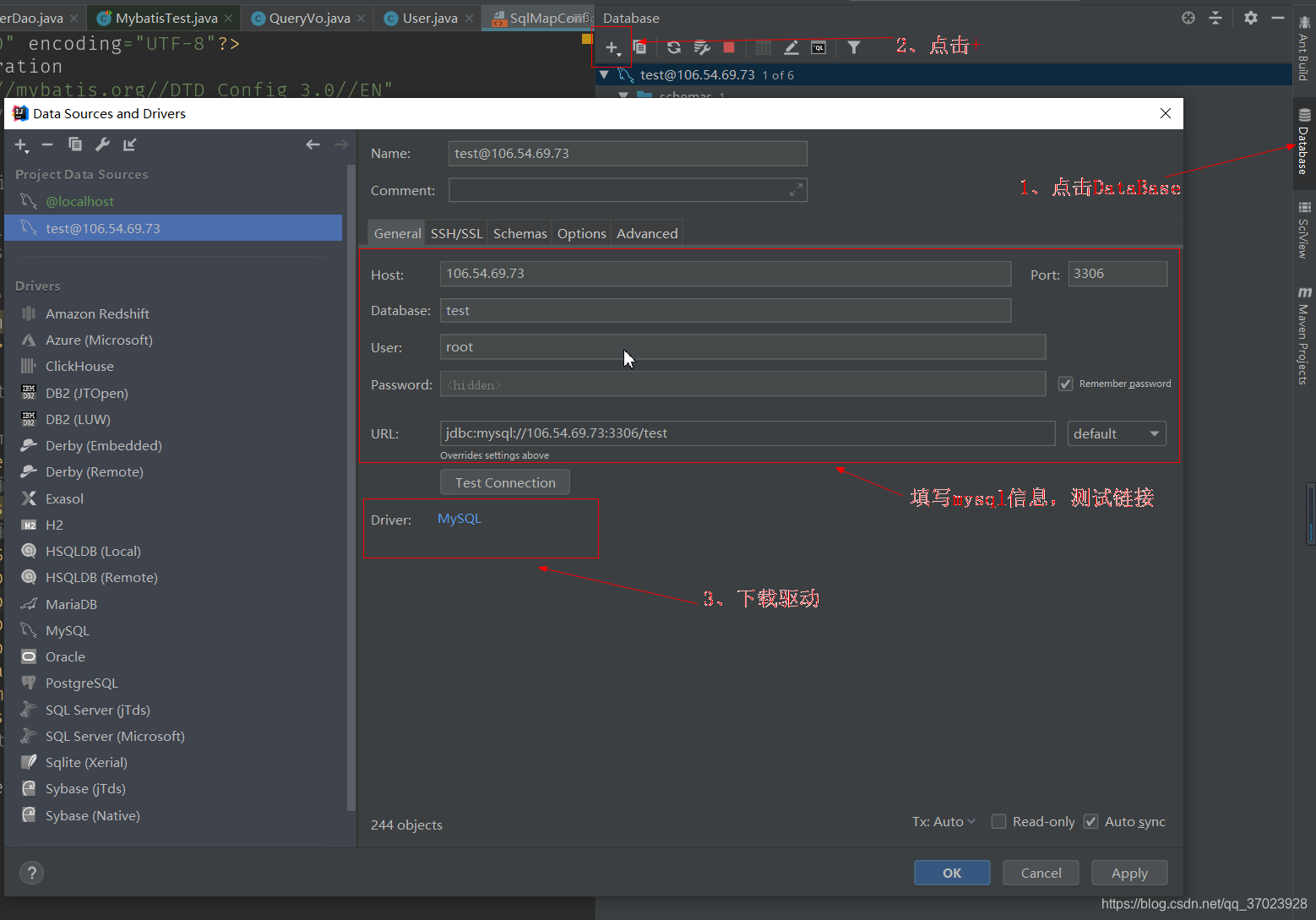Click the Apply button
Viewport: 1316px width, 920px height.
point(1129,873)
